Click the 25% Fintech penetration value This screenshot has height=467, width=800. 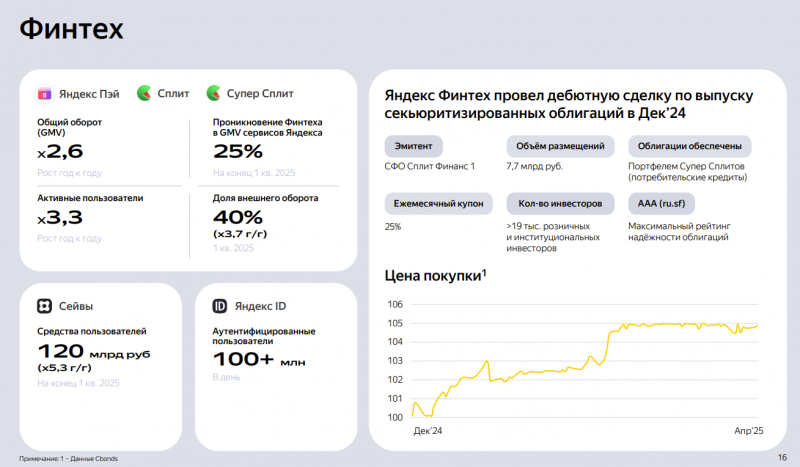(238, 152)
